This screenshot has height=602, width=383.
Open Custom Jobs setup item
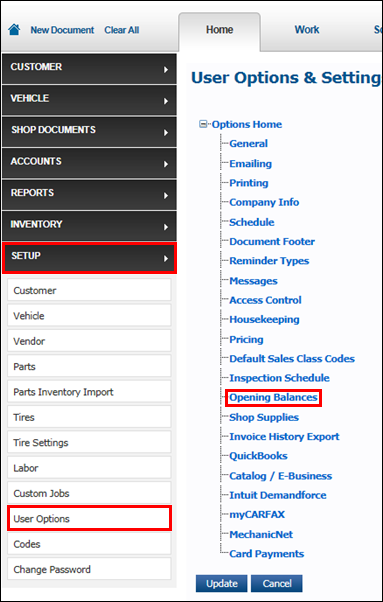point(89,493)
